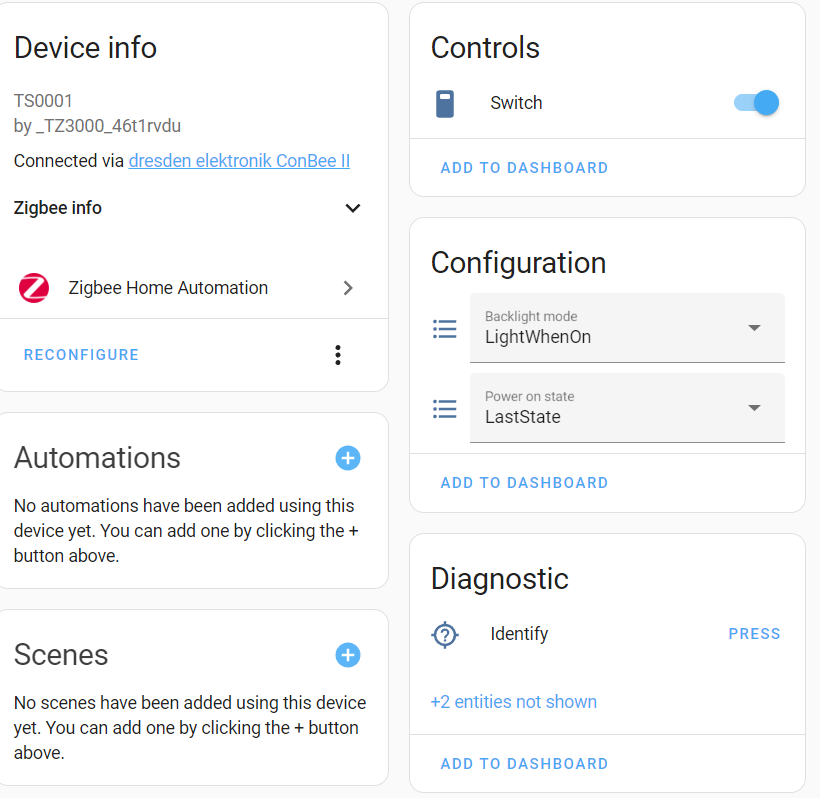Open the three-dot overflow menu
This screenshot has width=820, height=798.
(x=337, y=355)
